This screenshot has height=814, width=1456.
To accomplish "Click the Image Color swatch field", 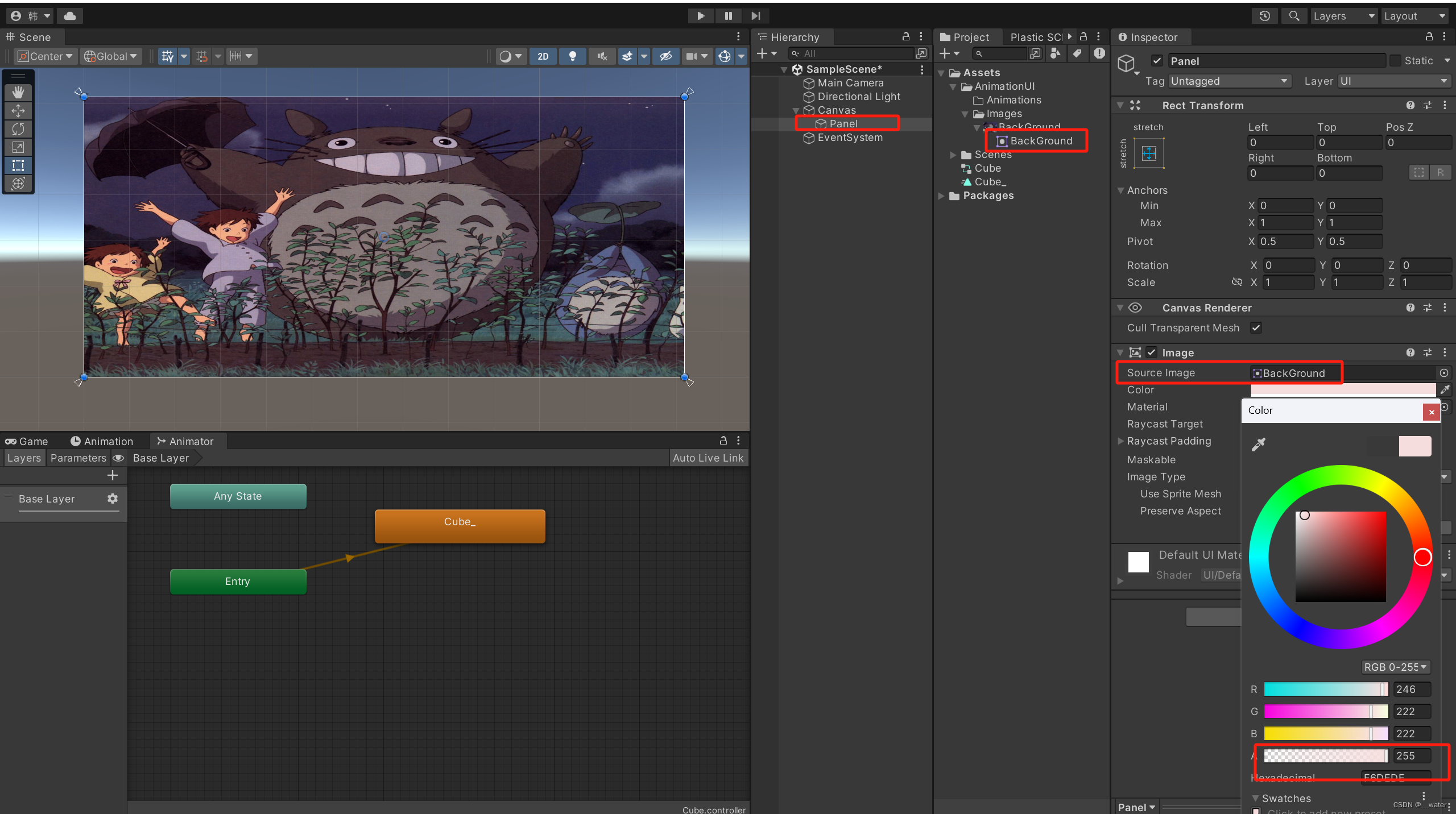I will pyautogui.click(x=1343, y=390).
